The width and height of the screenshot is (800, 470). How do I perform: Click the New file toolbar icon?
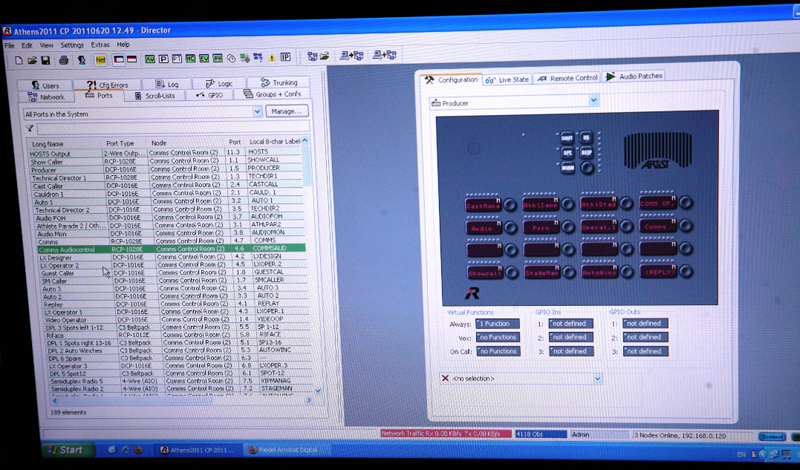pyautogui.click(x=18, y=60)
